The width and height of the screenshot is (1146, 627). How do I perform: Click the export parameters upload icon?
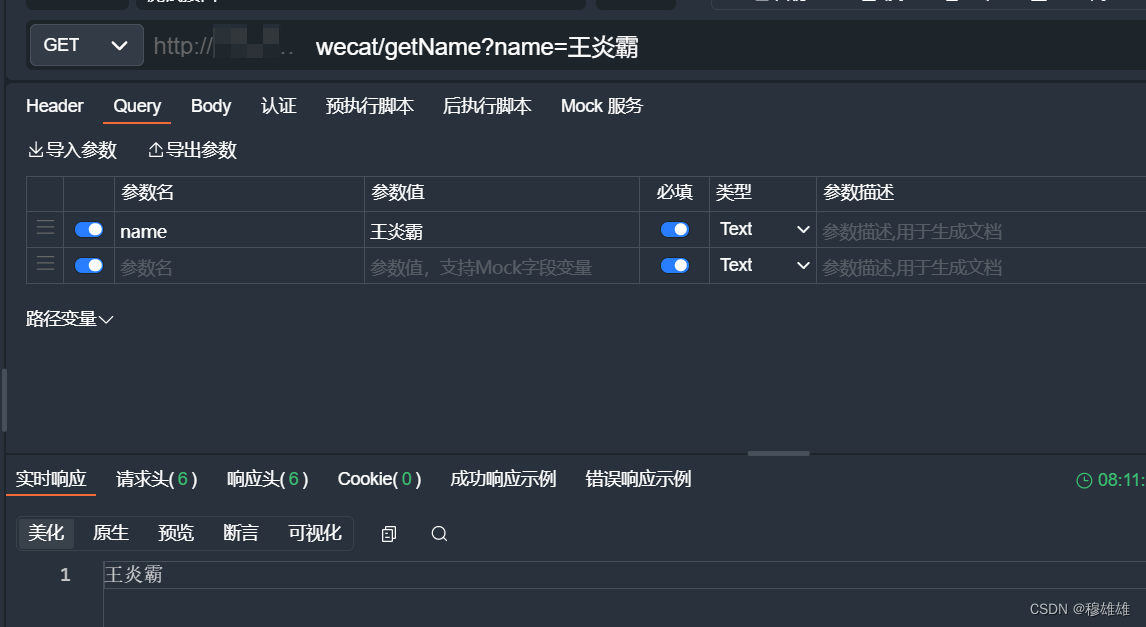click(156, 149)
